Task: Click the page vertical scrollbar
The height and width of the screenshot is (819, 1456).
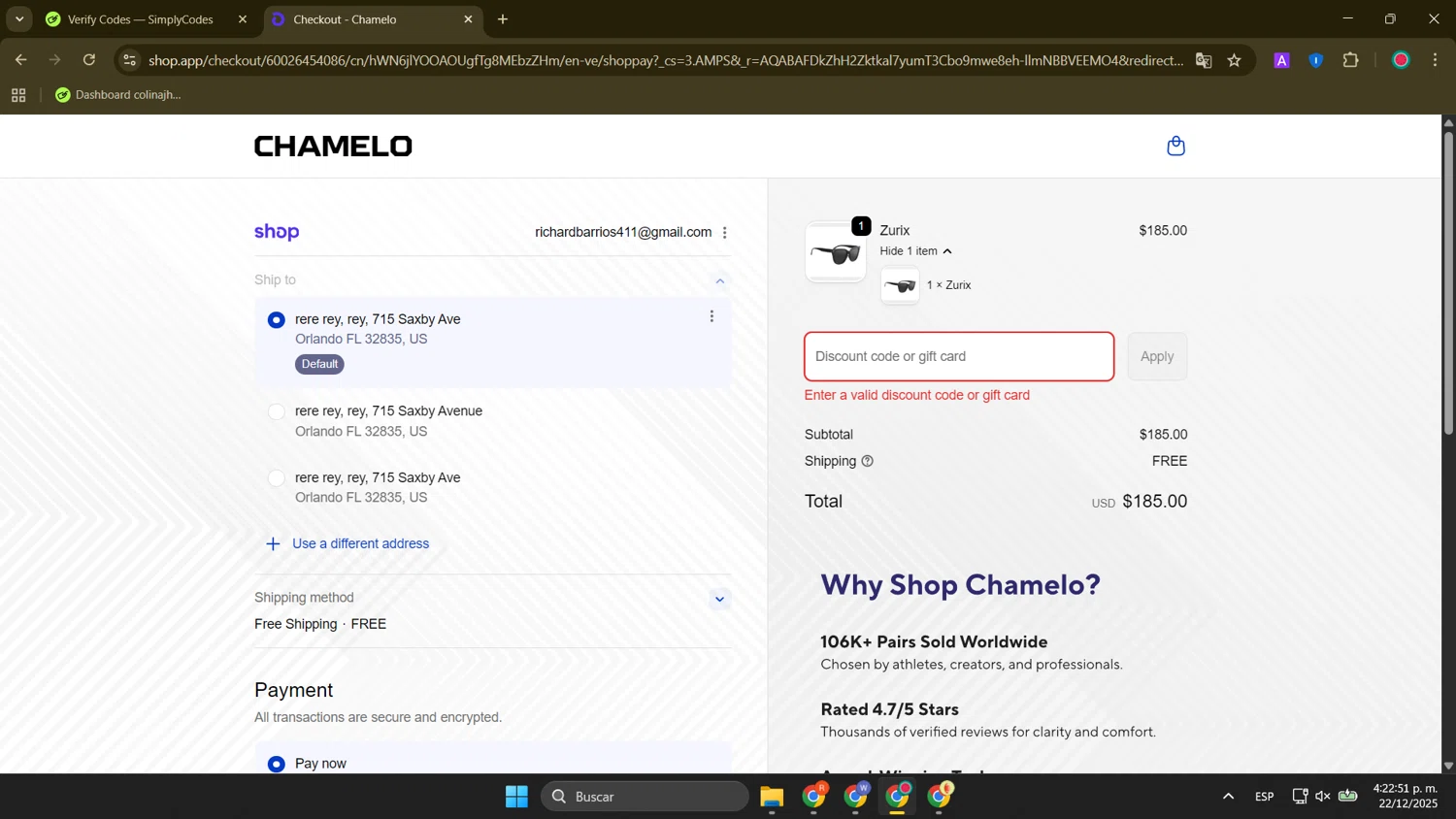Action: (1448, 281)
